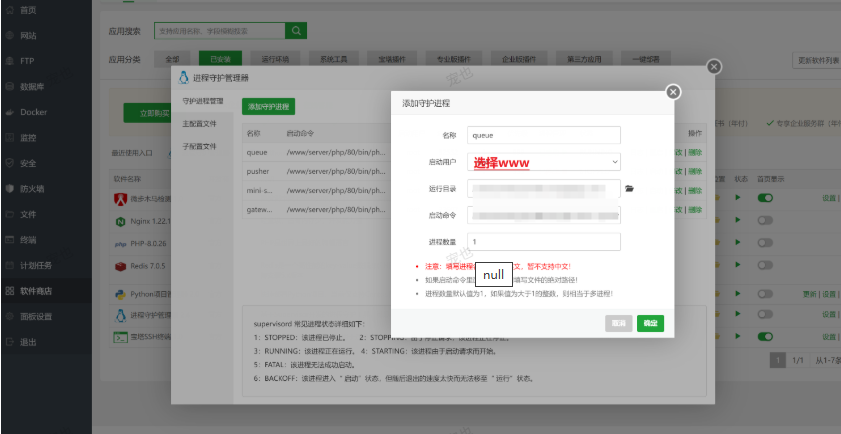Open the run directory folder browser icon

630,188
